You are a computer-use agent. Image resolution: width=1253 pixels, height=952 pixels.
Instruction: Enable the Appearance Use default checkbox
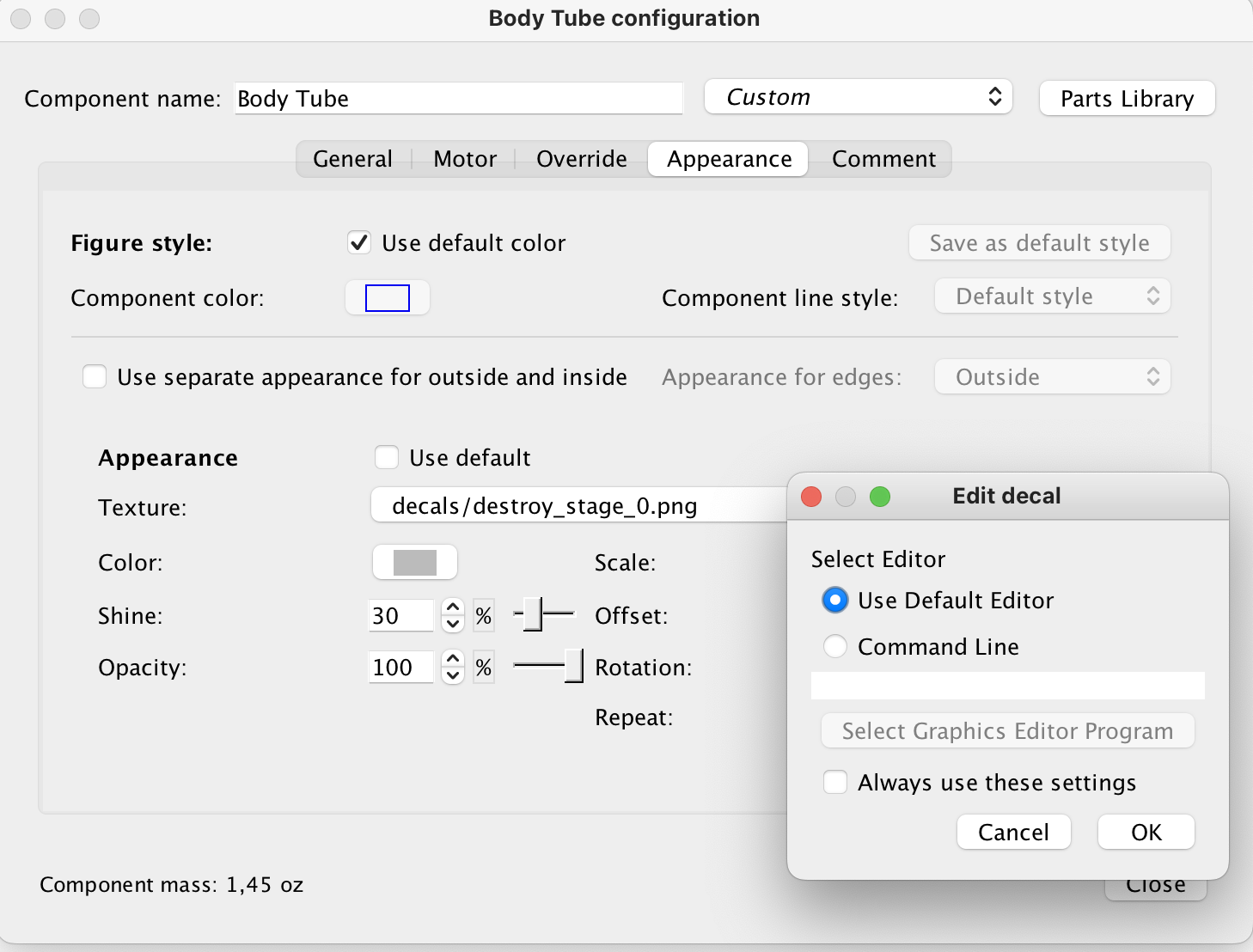click(387, 457)
